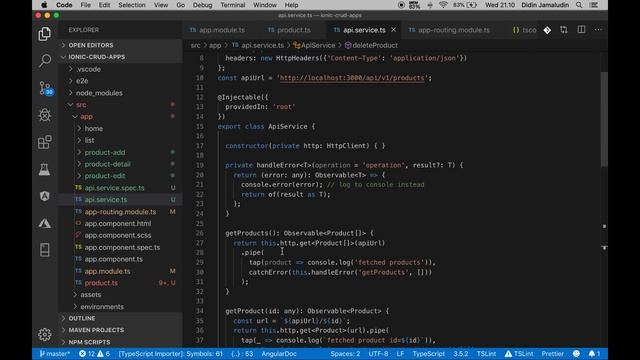Open the Extensions view icon
The image size is (640, 360).
tap(44, 142)
